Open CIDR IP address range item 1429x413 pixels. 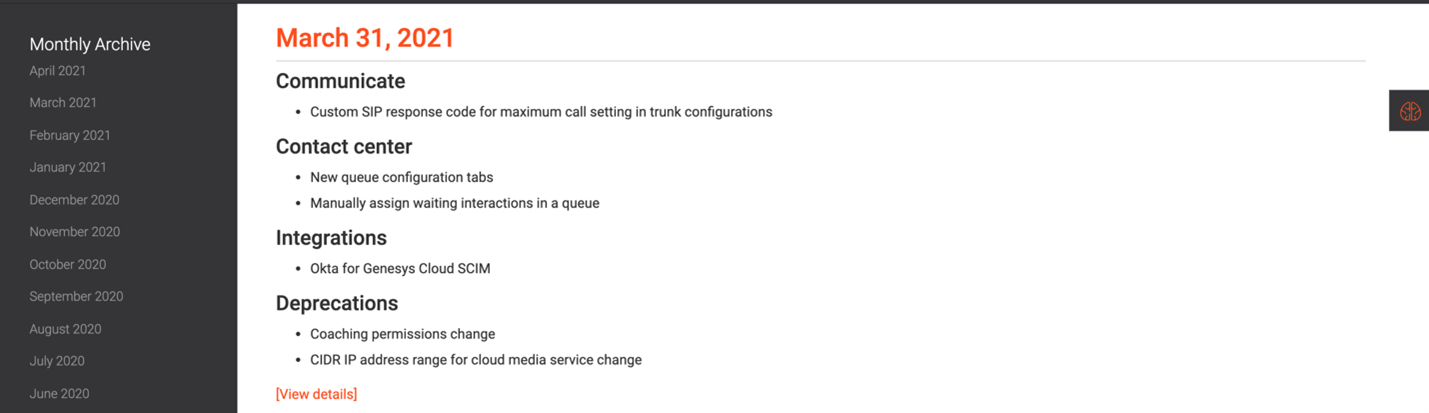pyautogui.click(x=475, y=360)
